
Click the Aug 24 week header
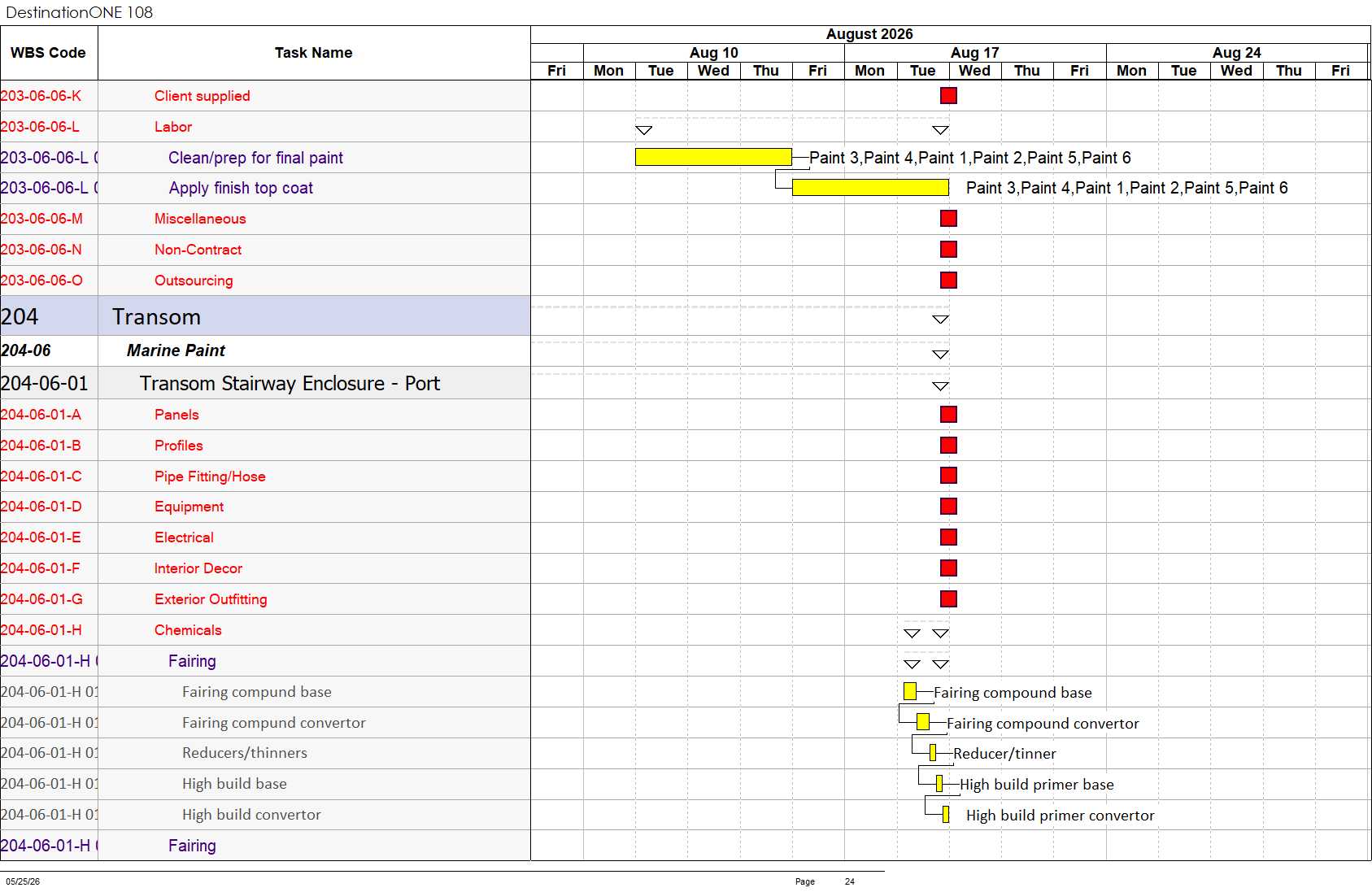[1237, 53]
